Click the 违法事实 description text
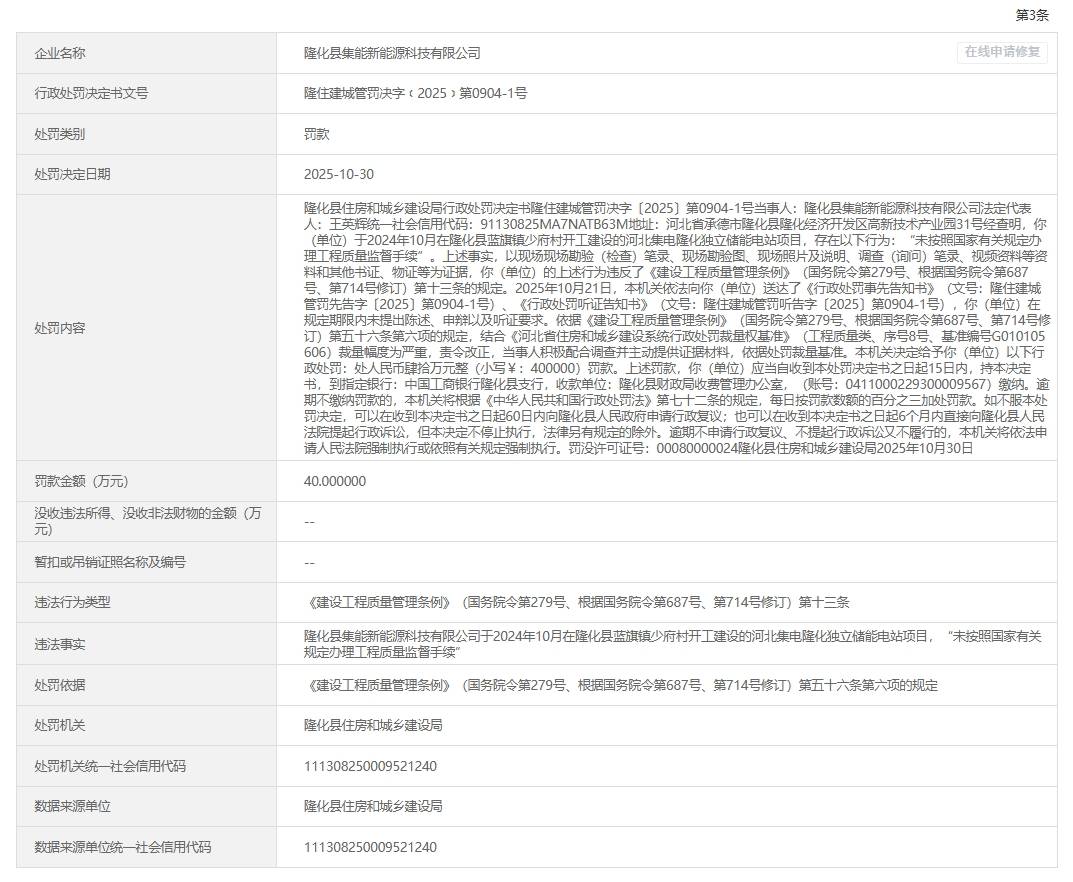Image resolution: width=1073 pixels, height=882 pixels. pyautogui.click(x=676, y=644)
